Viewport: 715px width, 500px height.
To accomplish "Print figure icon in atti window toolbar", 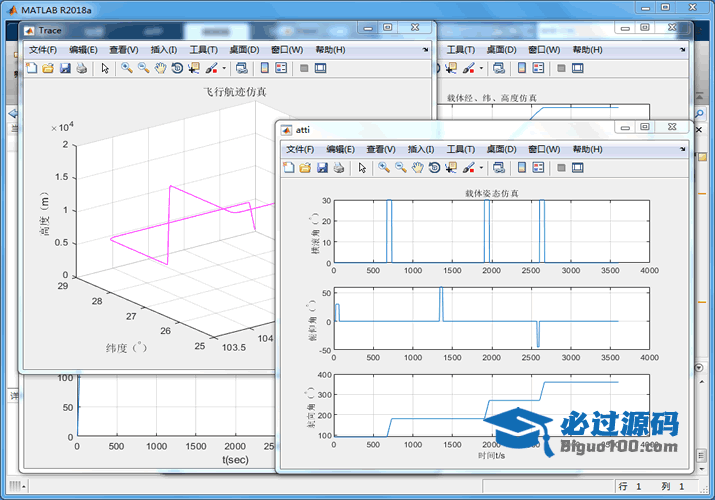I will pyautogui.click(x=339, y=168).
